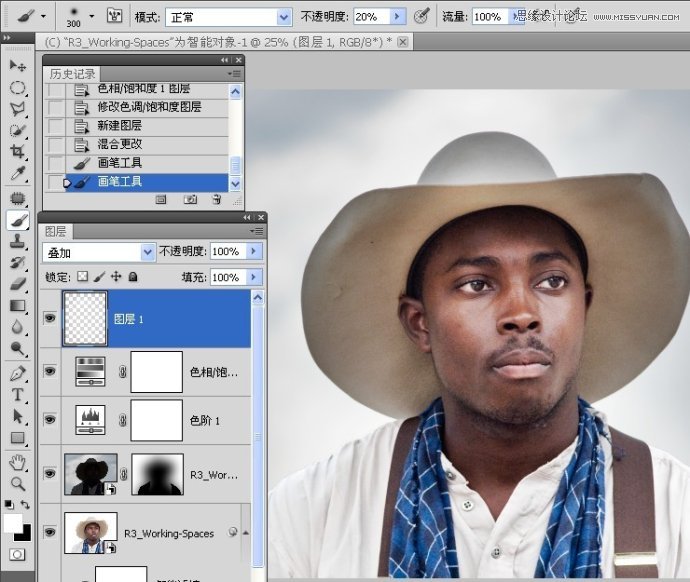690x582 pixels.
Task: Switch to the 历史记录 tab
Action: [x=72, y=73]
